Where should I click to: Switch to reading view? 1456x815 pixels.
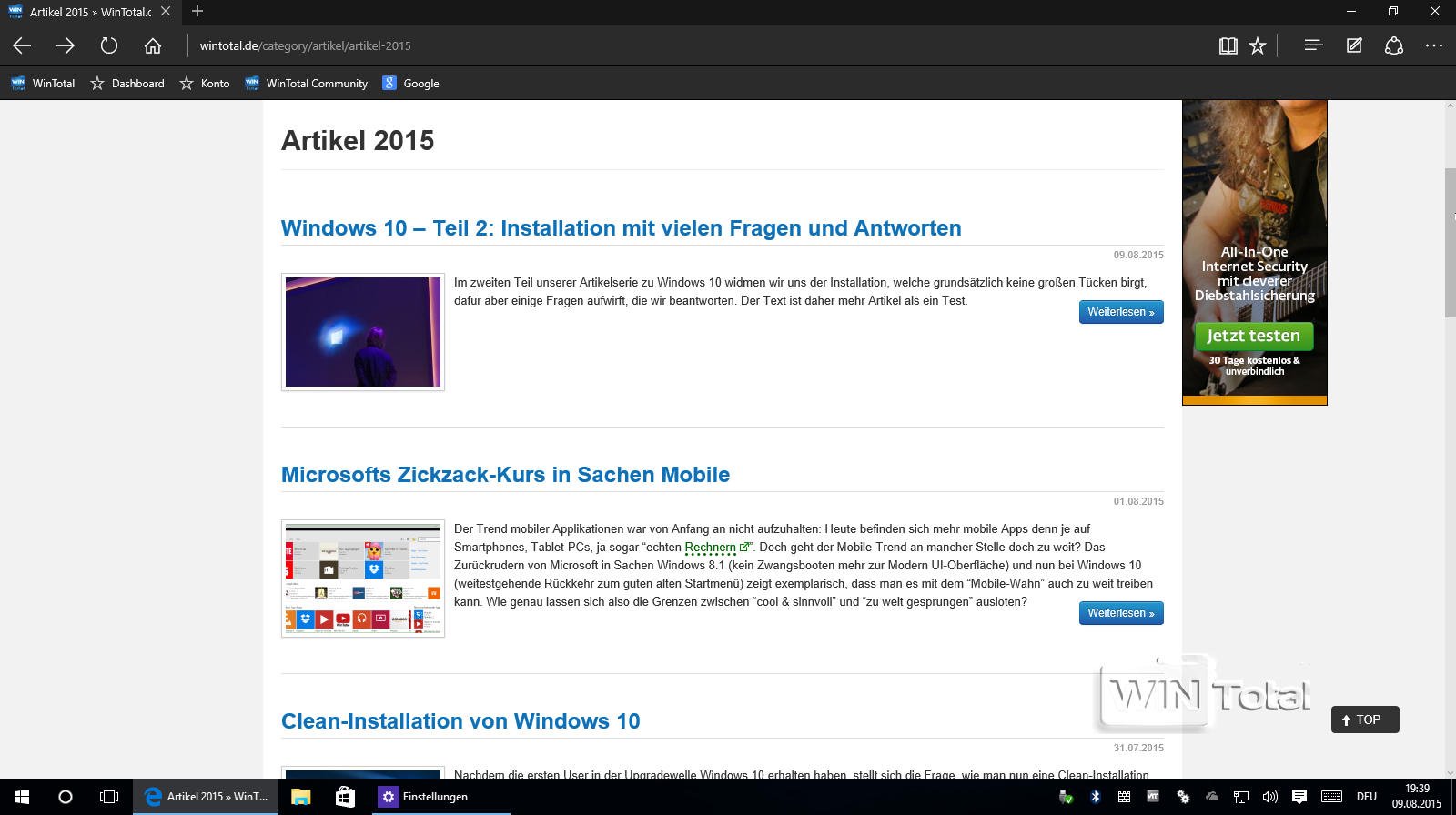click(1228, 45)
